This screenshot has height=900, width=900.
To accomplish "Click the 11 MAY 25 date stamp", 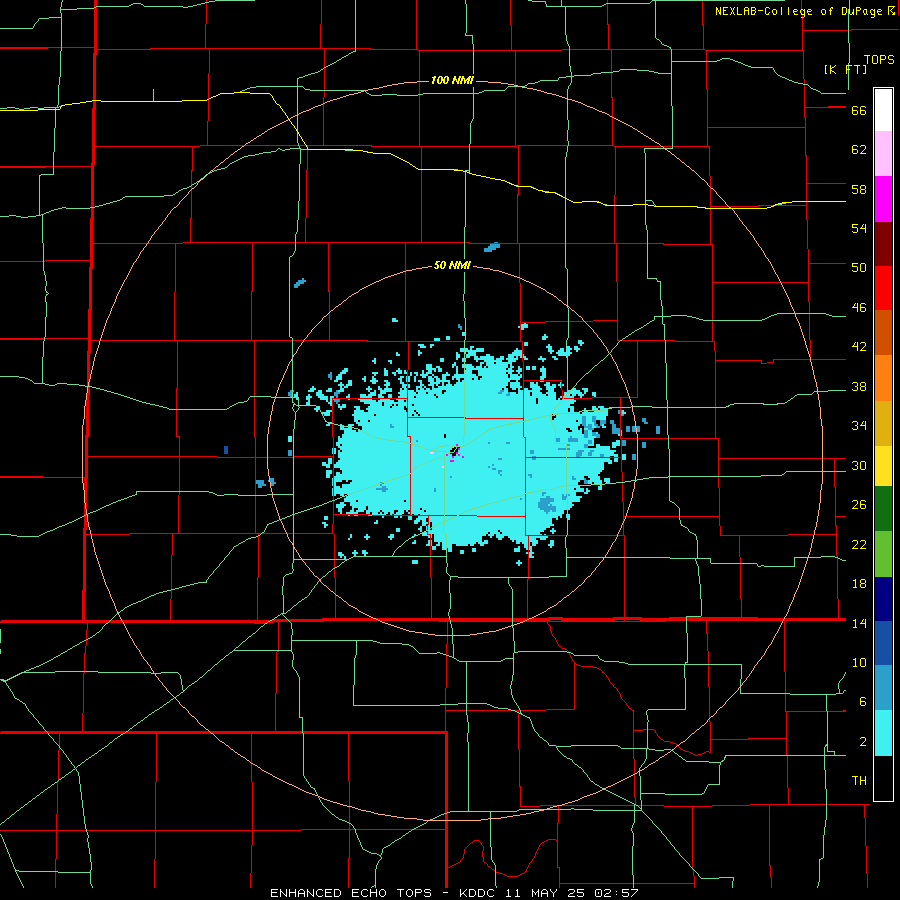I will (x=546, y=893).
